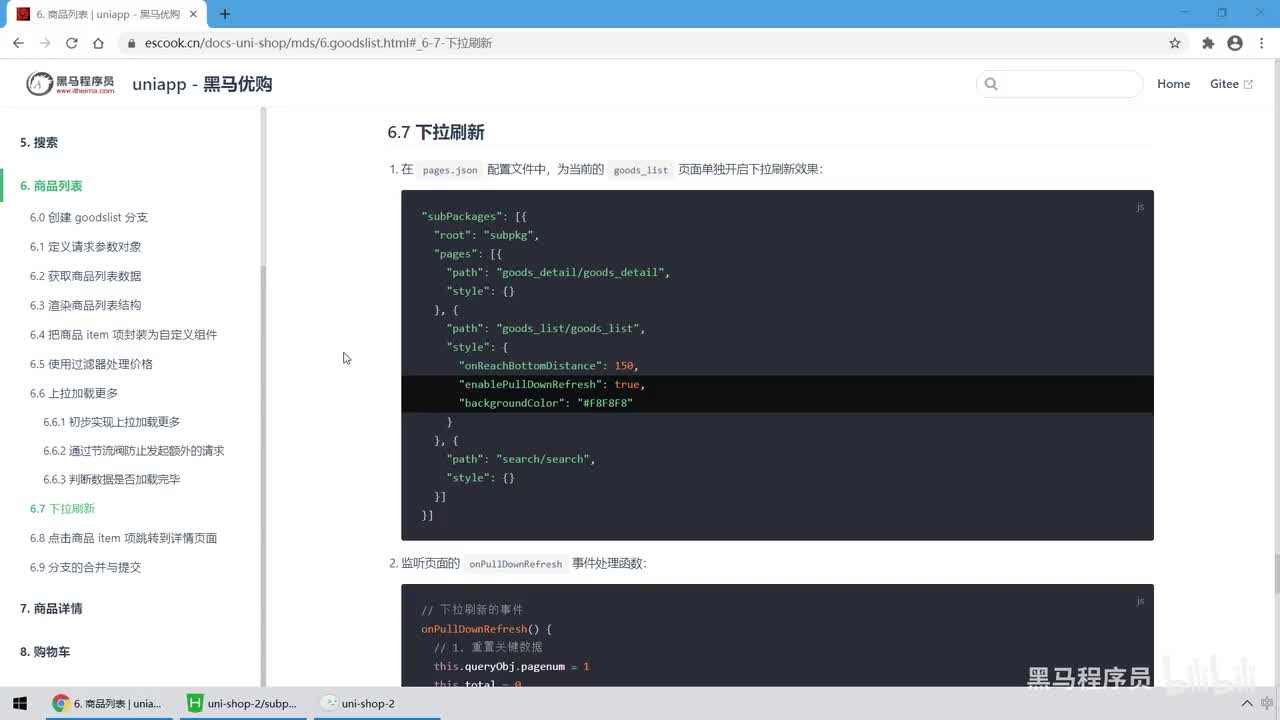The image size is (1280, 720).
Task: Click the "path": "goods_detail/goods_detail" code line
Action: pos(558,272)
